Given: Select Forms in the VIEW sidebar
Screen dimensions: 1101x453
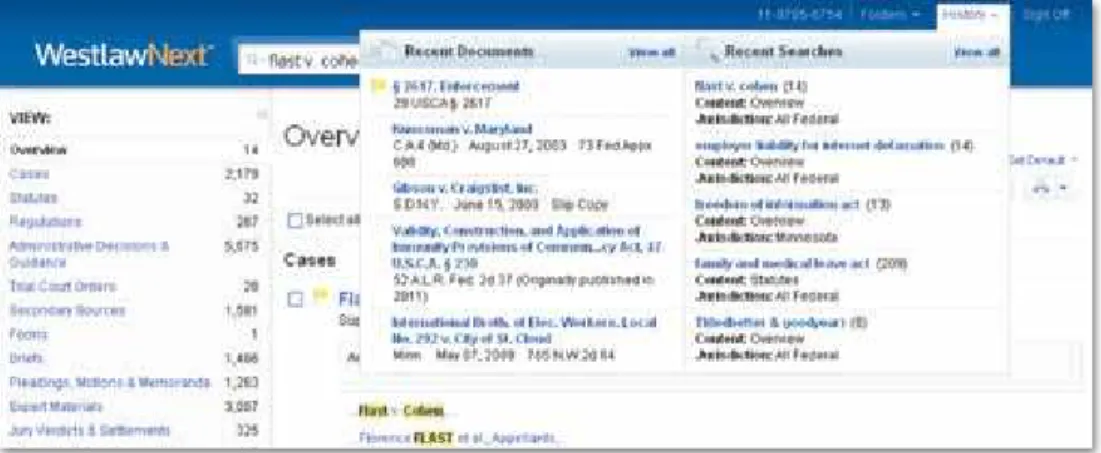Looking at the screenshot, I should 29,334.
